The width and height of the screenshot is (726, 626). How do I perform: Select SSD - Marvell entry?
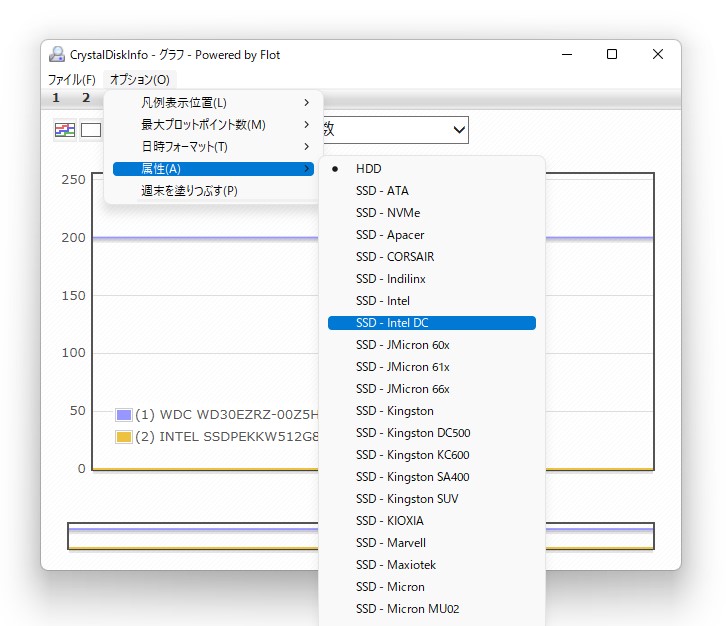[432, 543]
